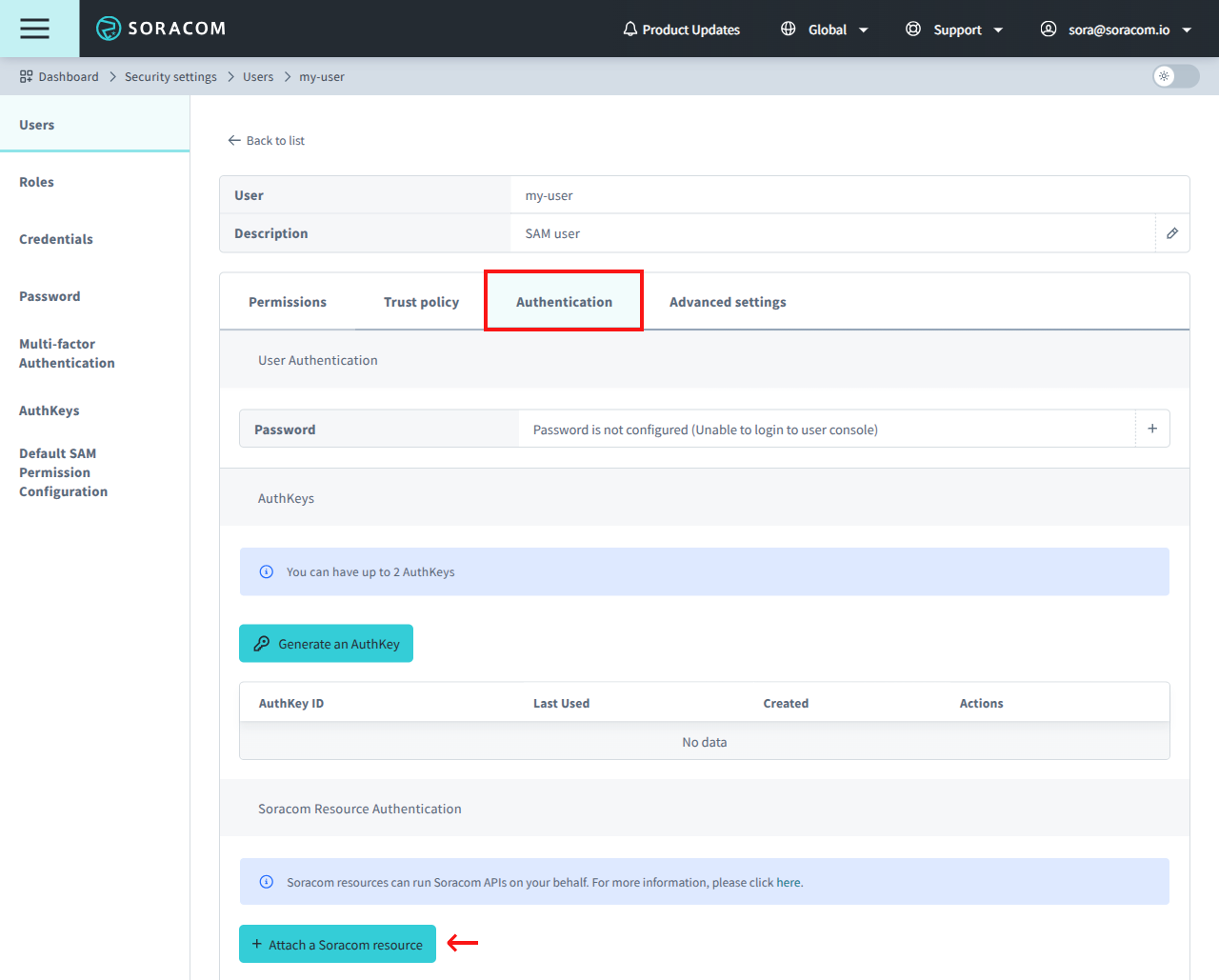The image size is (1219, 980).
Task: Select Roles in the sidebar
Action: [x=36, y=181]
